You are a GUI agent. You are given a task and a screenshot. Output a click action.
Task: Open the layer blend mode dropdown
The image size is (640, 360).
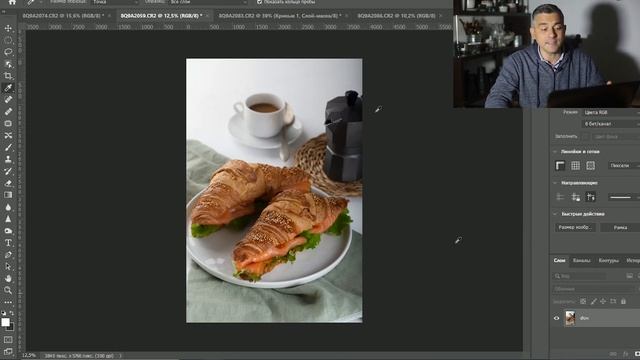click(x=594, y=289)
